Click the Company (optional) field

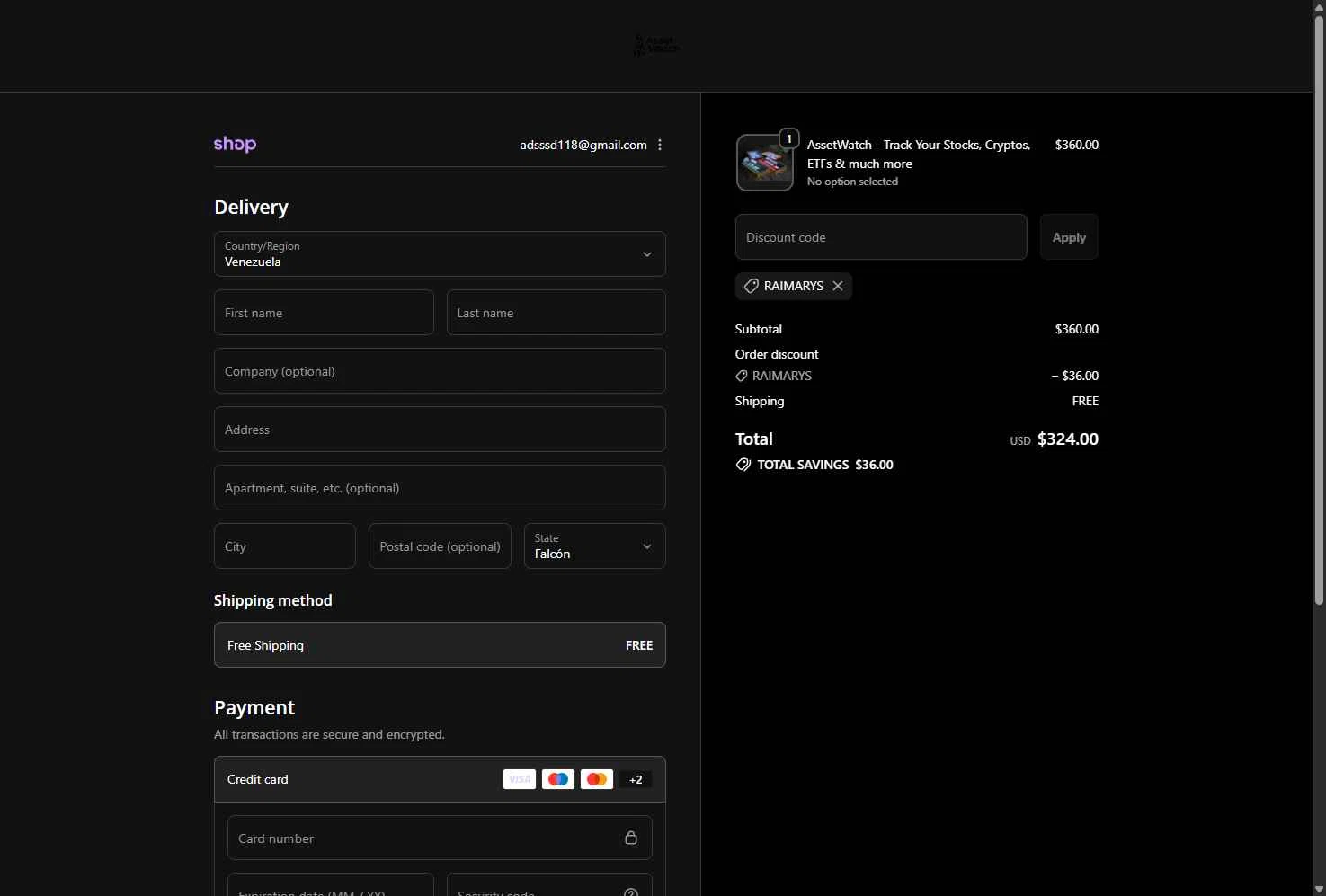440,370
